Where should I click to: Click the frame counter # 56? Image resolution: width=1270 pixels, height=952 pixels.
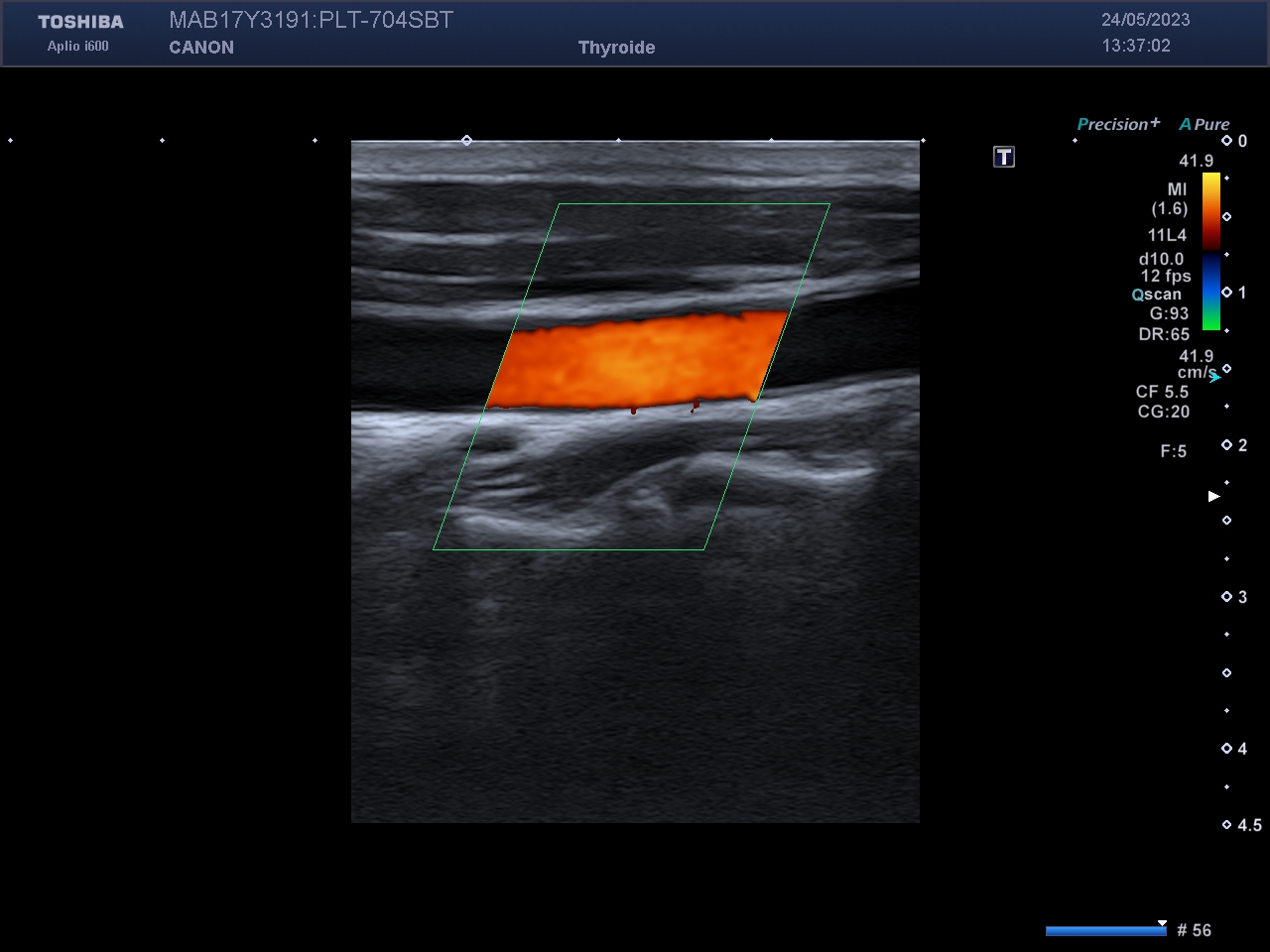[x=1194, y=930]
